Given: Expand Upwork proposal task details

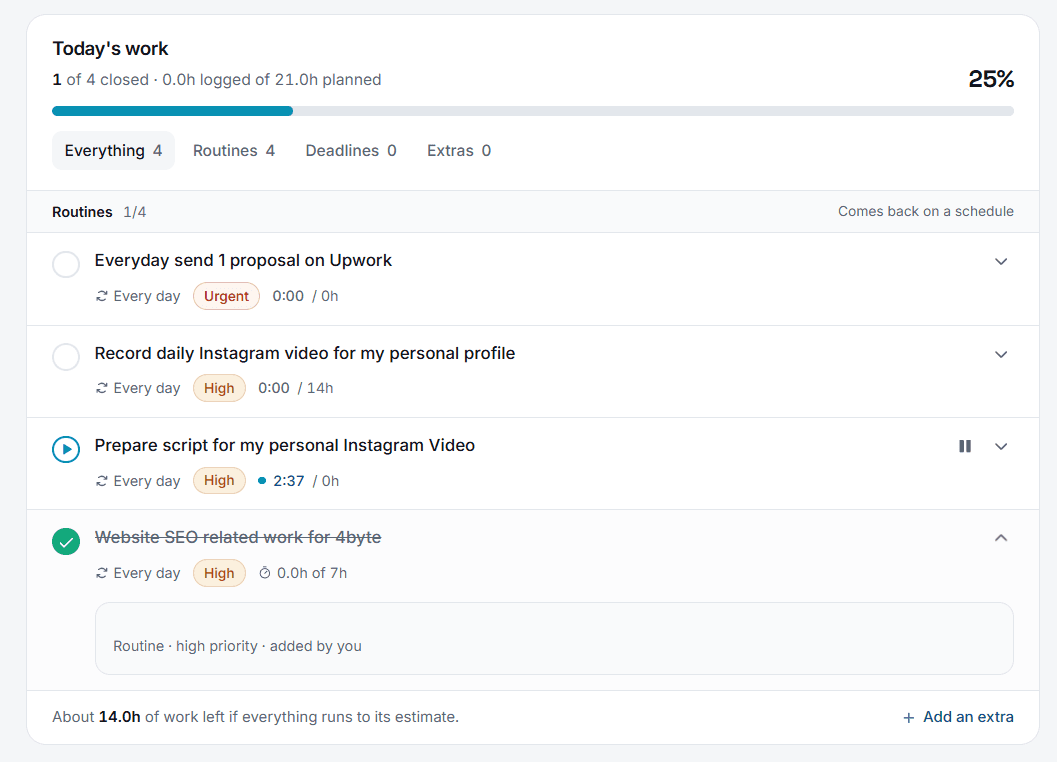Looking at the screenshot, I should 1001,262.
